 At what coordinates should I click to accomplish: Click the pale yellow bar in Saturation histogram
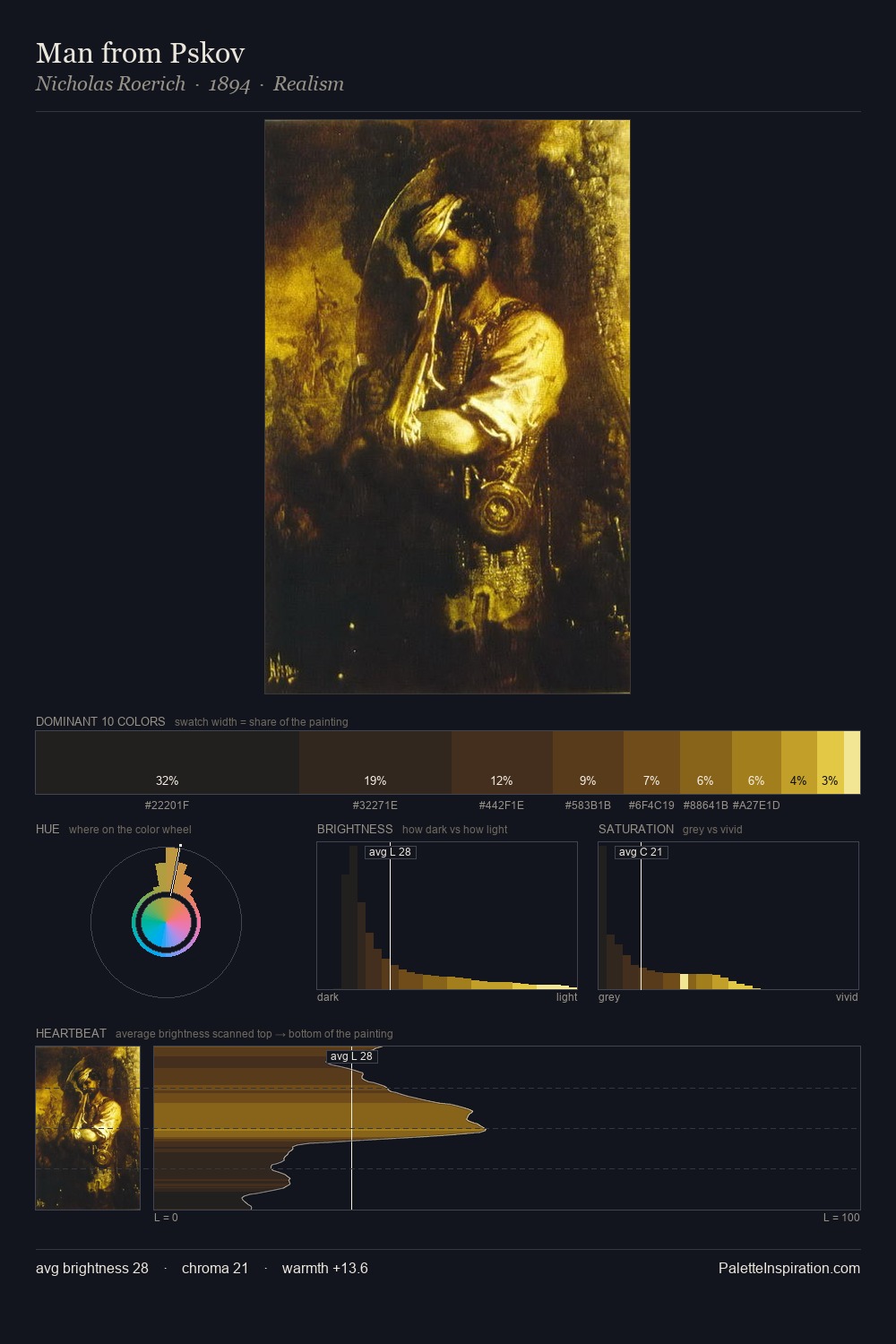684,982
